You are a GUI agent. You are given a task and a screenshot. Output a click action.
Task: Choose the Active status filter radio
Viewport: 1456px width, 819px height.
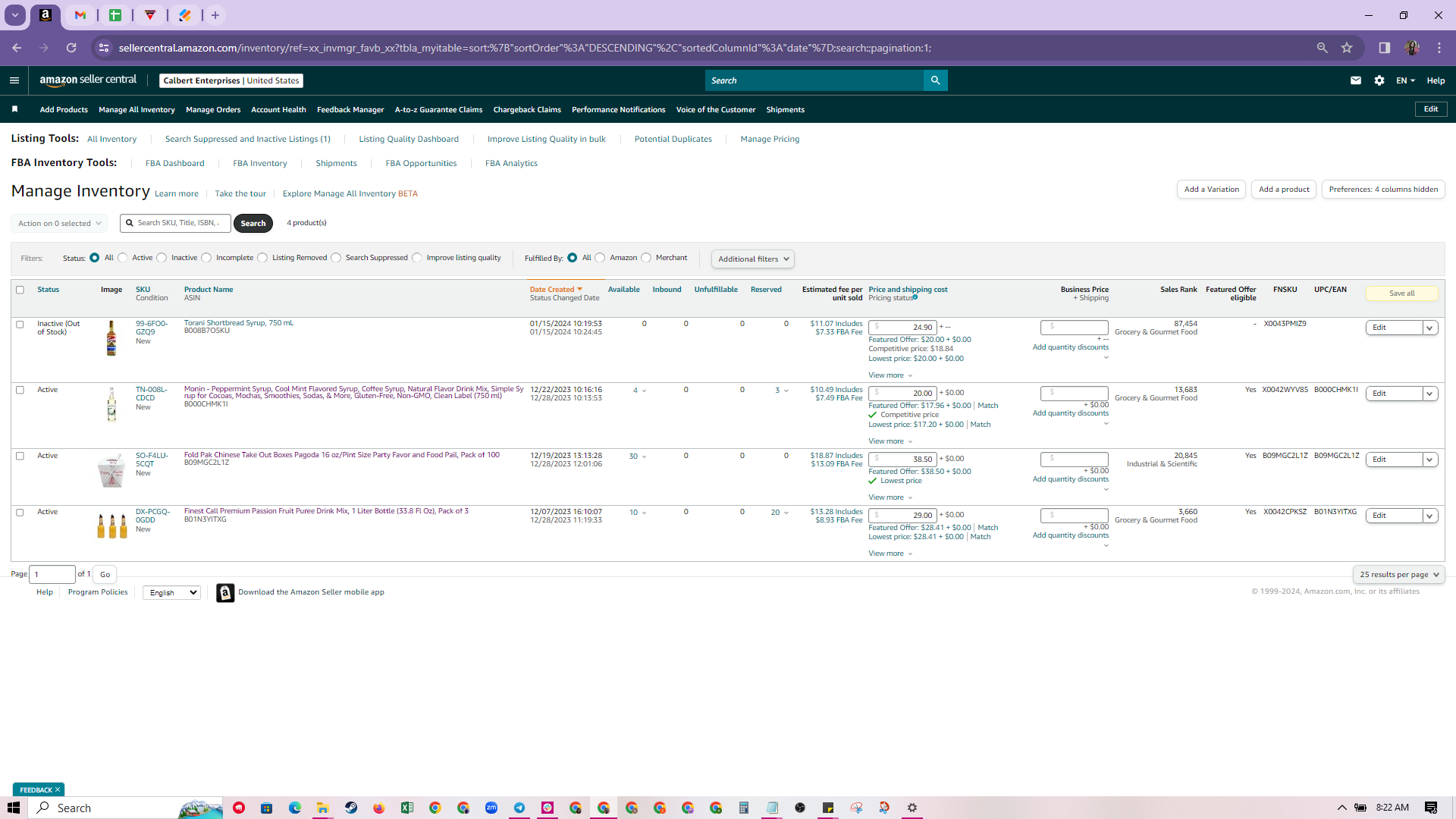tap(123, 258)
